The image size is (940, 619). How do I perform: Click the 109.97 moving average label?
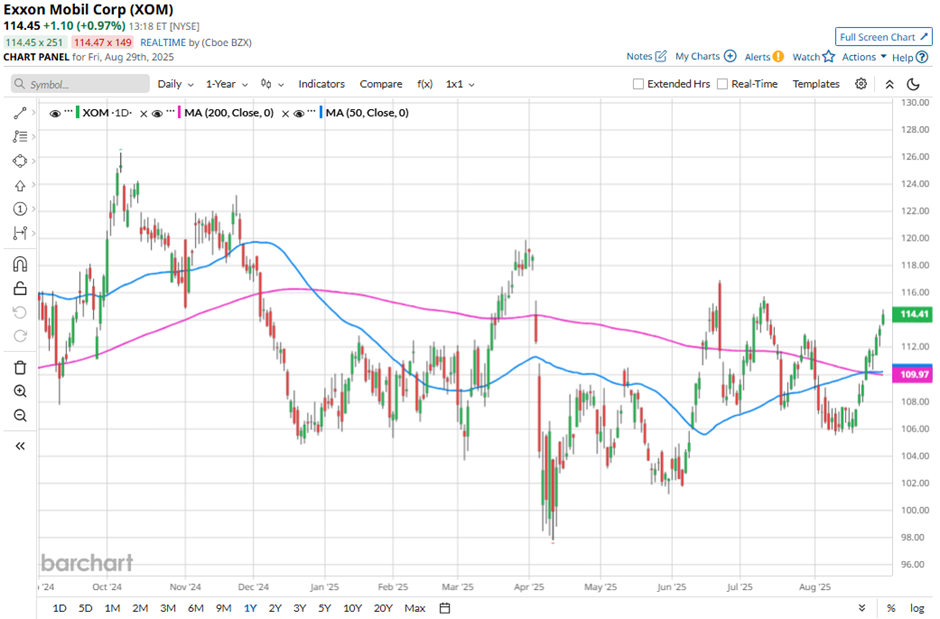pos(912,375)
